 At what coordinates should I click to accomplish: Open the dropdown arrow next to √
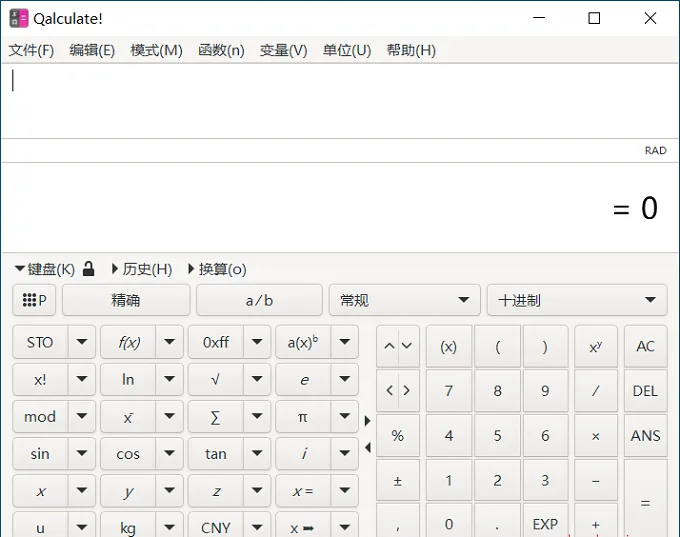(257, 380)
